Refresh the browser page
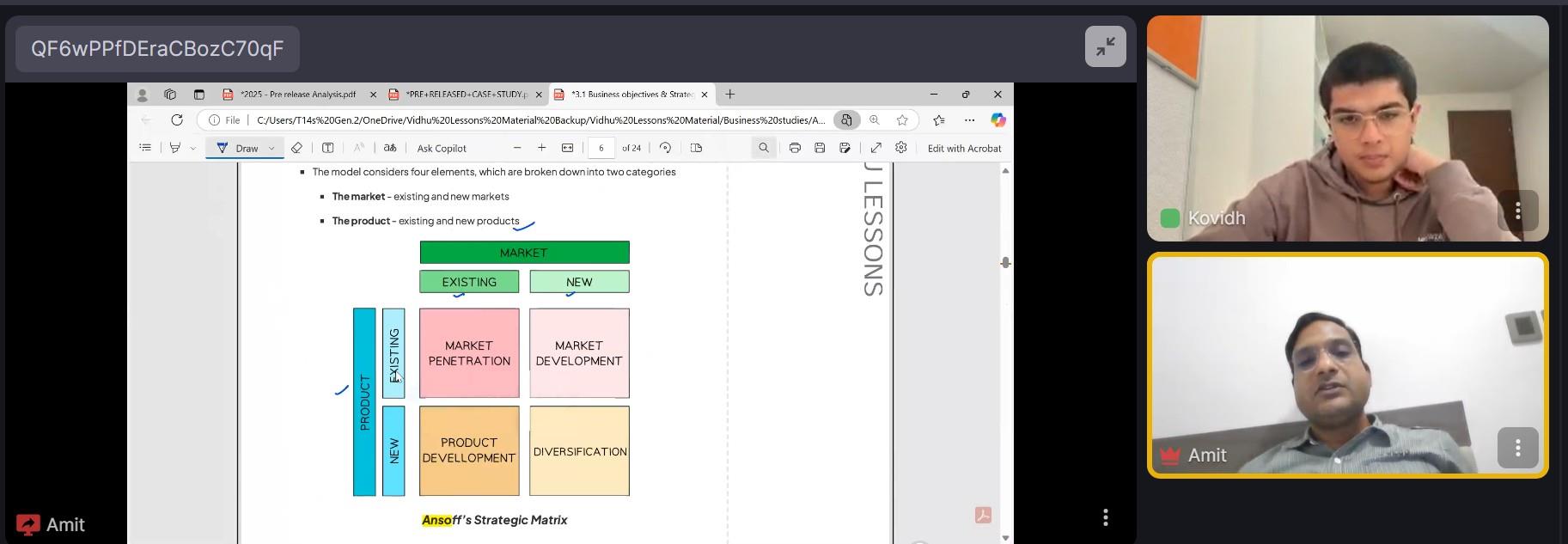 coord(177,120)
